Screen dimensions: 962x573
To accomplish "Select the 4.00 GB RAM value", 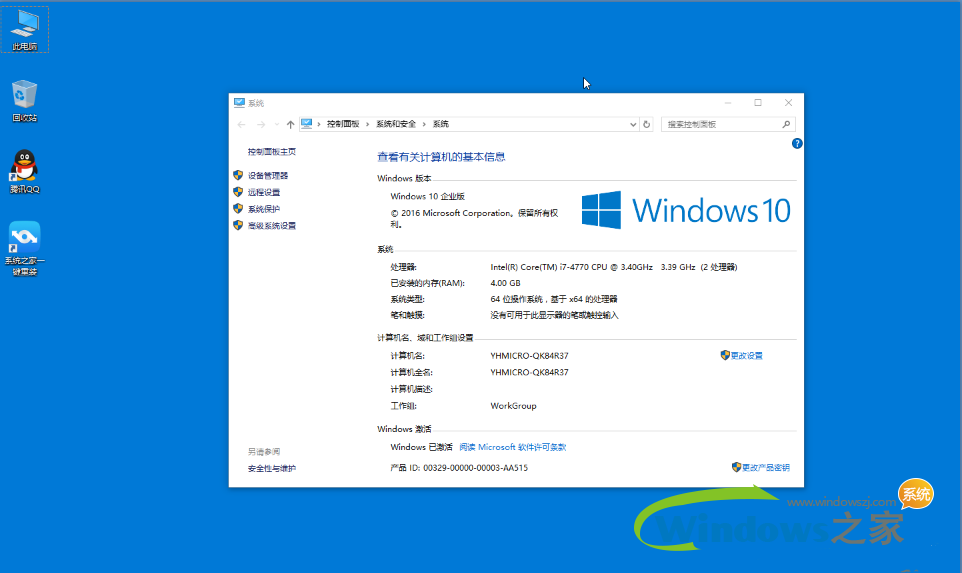I will [x=506, y=283].
